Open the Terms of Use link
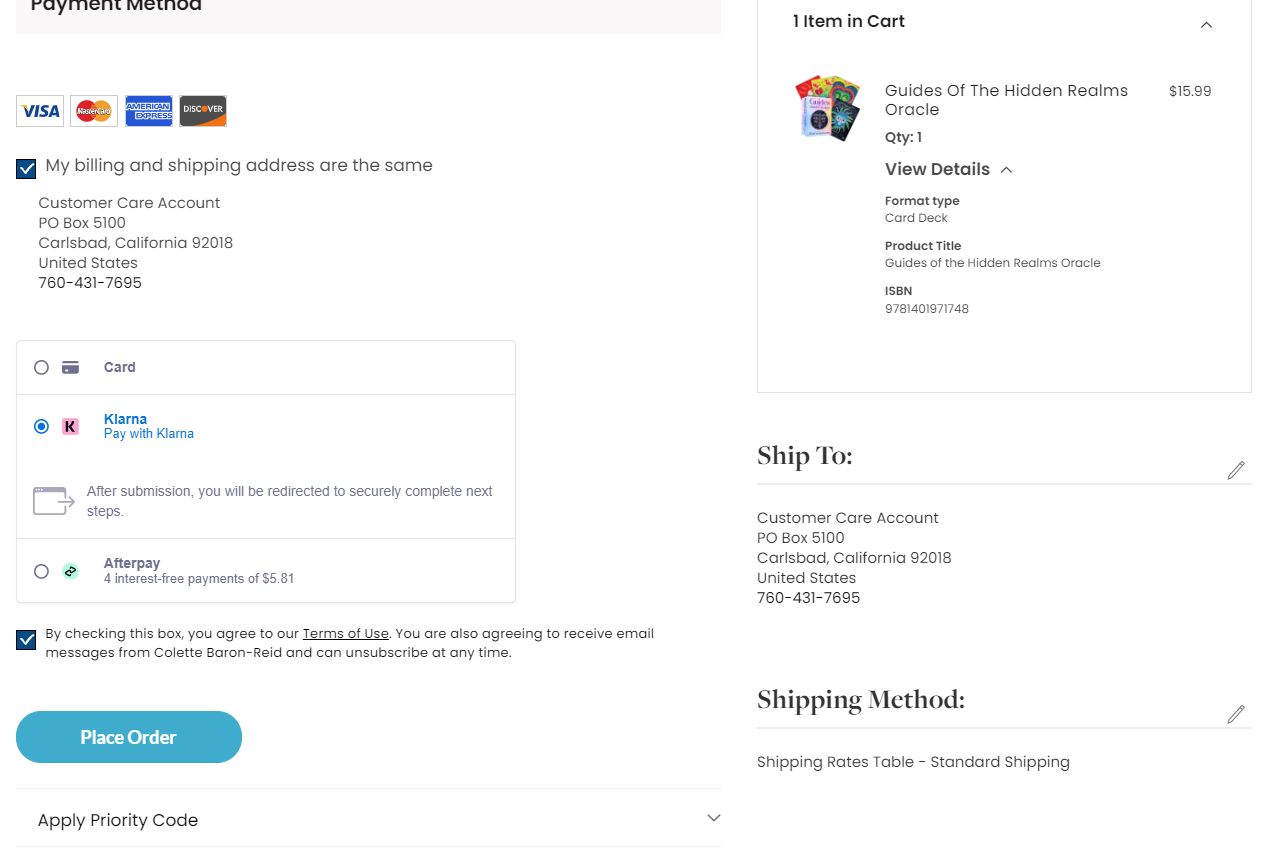 pos(345,633)
